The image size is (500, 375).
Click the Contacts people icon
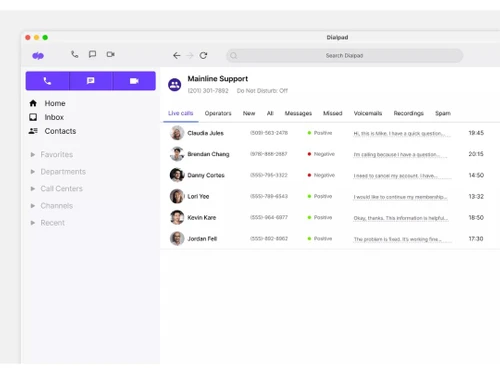[33, 131]
